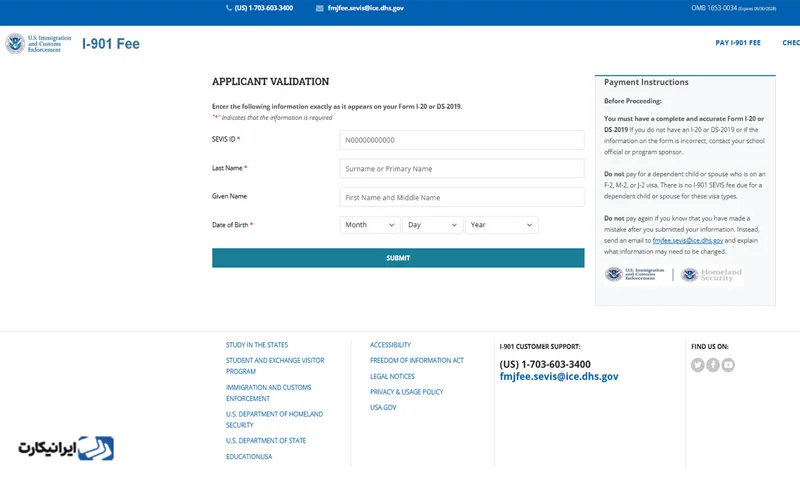Click fmjfee.sevis@ice.dhs.gov link in Payment Instructions
The height and width of the screenshot is (477, 800).
click(687, 241)
